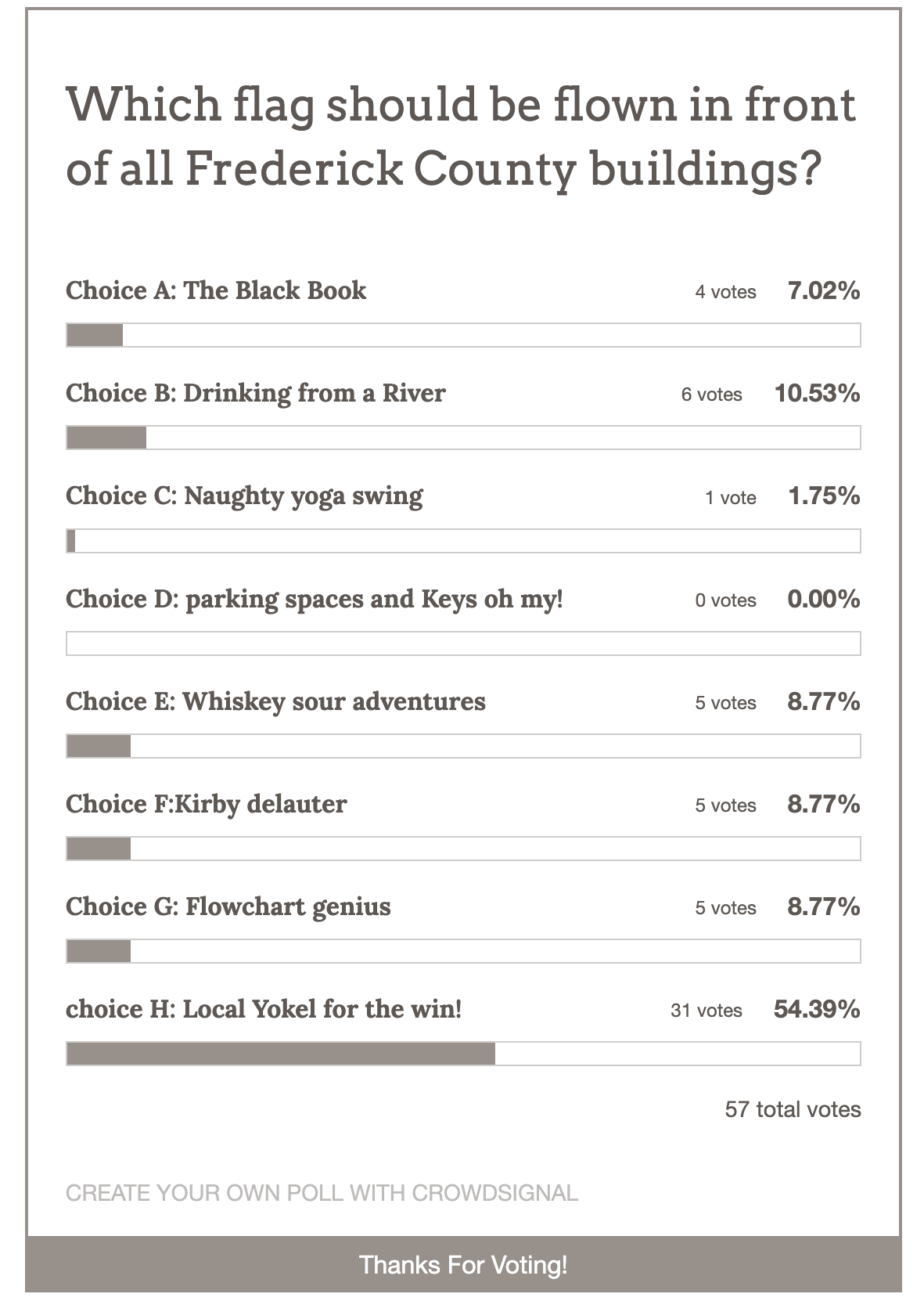Click the Thanks For Voting banner
The height and width of the screenshot is (1301, 924).
point(463,1265)
